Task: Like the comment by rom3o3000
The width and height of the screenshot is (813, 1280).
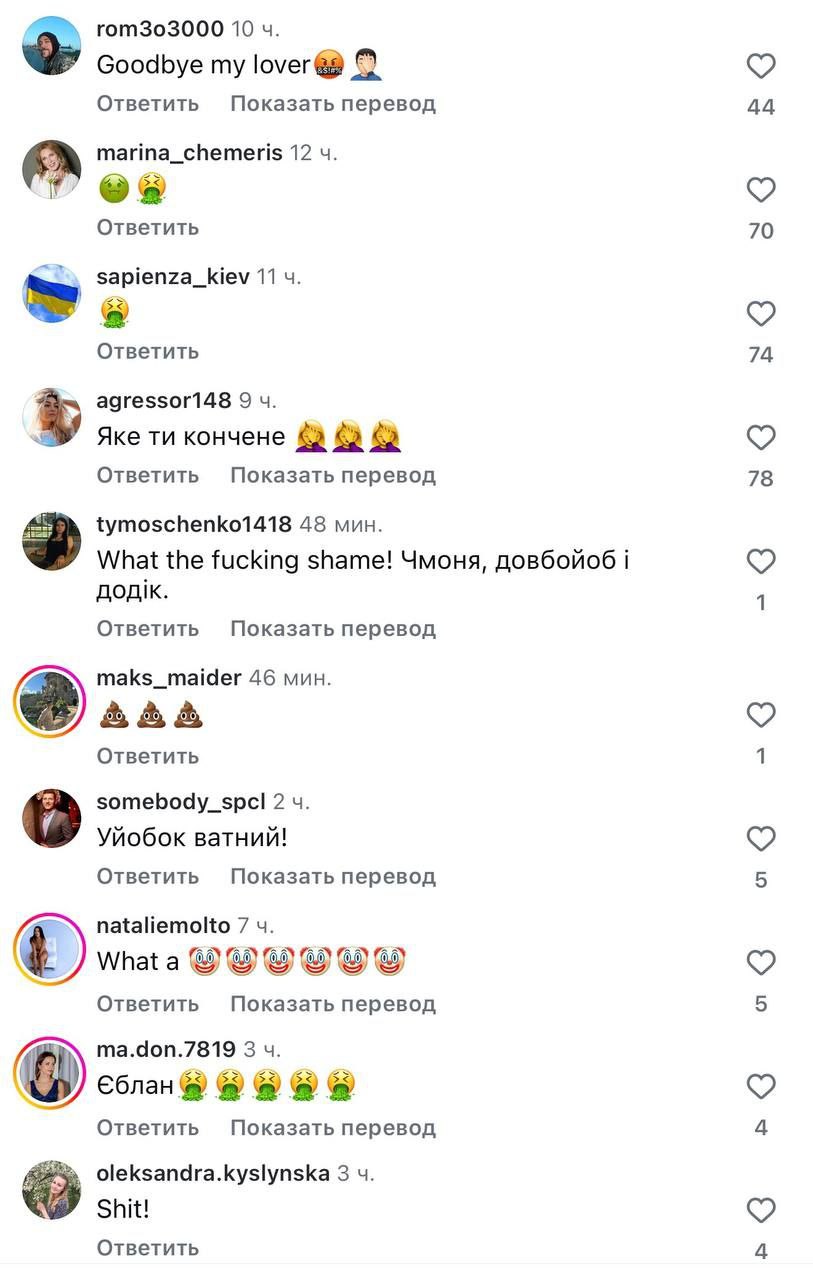Action: 761,67
